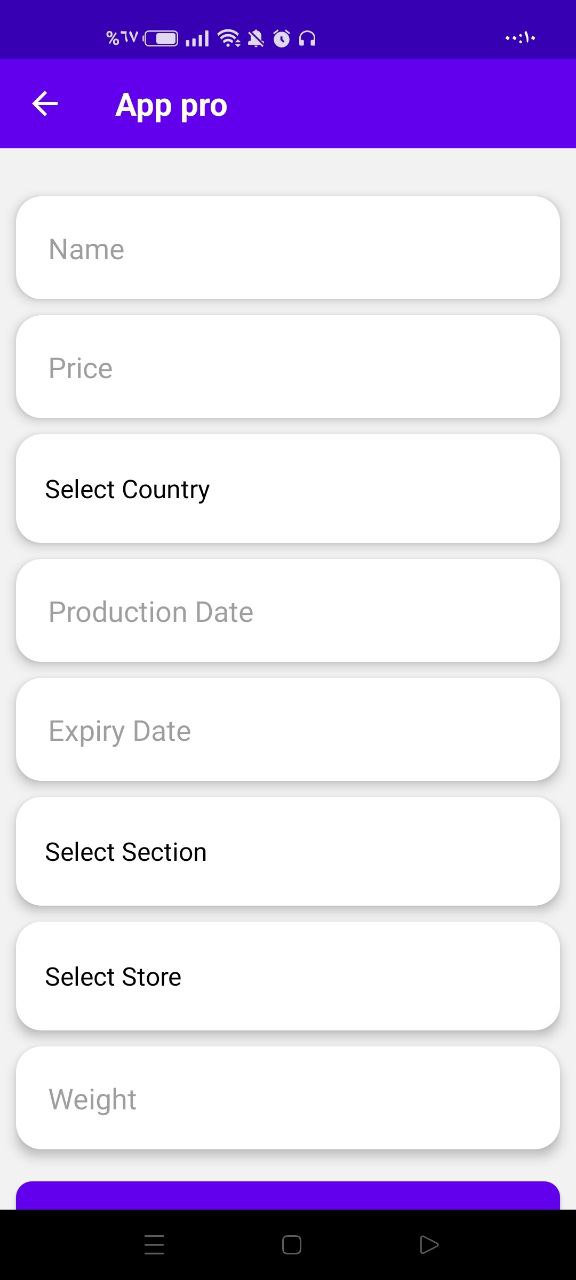Open the Select Country dropdown
Image resolution: width=576 pixels, height=1280 pixels.
[x=288, y=489]
